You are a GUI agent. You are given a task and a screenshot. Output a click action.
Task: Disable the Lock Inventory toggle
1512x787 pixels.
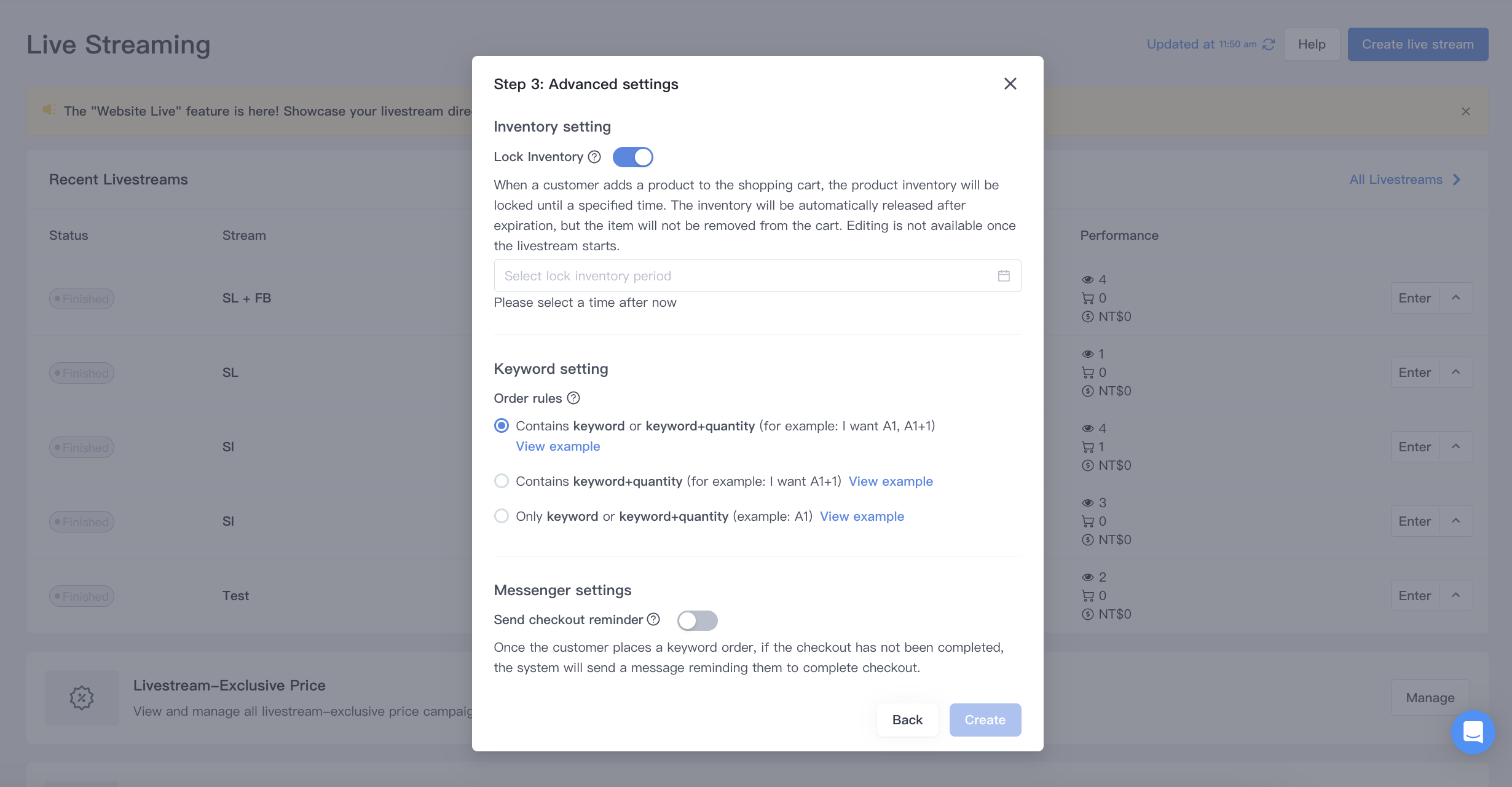point(632,157)
